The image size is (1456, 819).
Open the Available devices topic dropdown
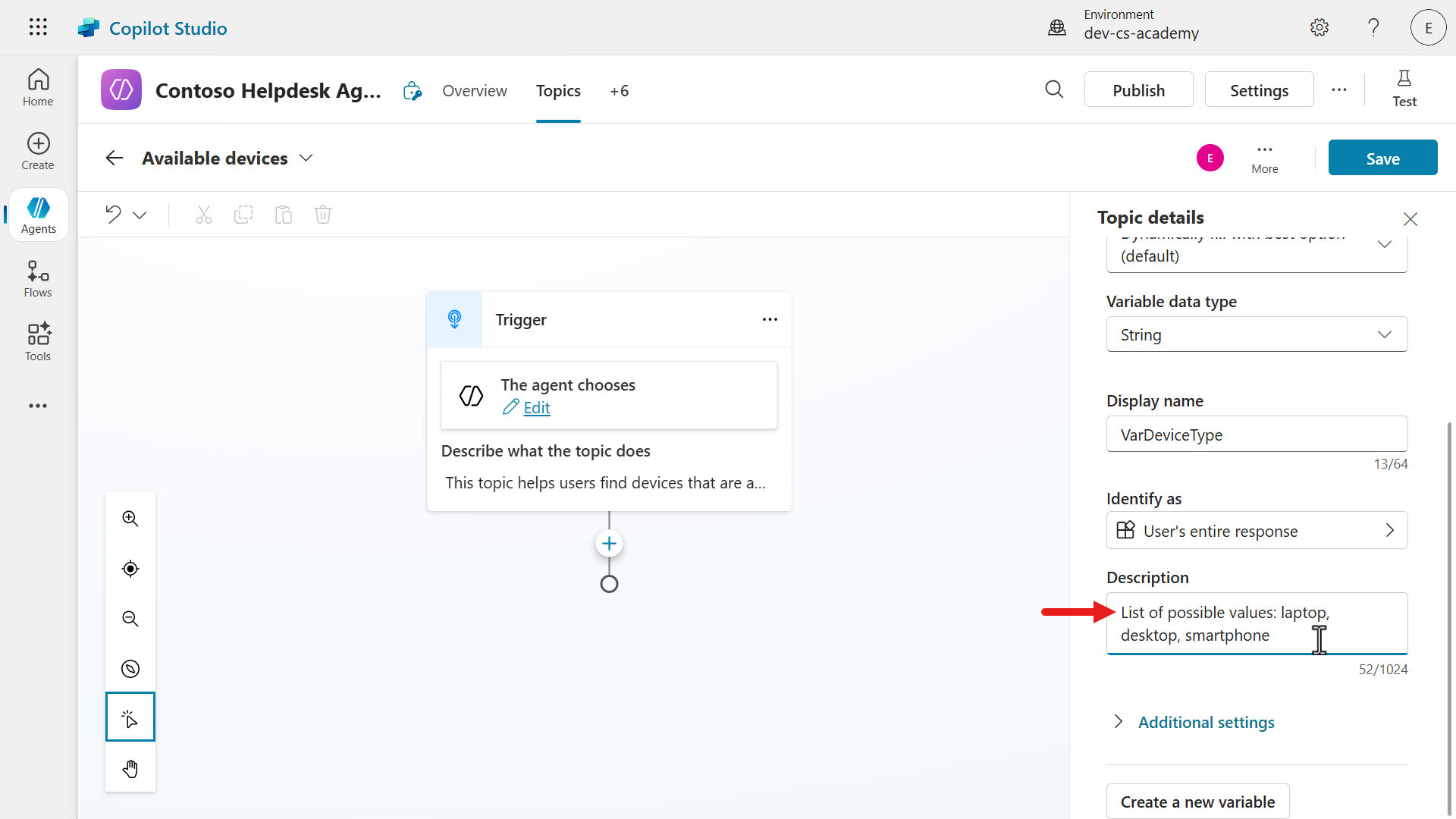[x=306, y=158]
